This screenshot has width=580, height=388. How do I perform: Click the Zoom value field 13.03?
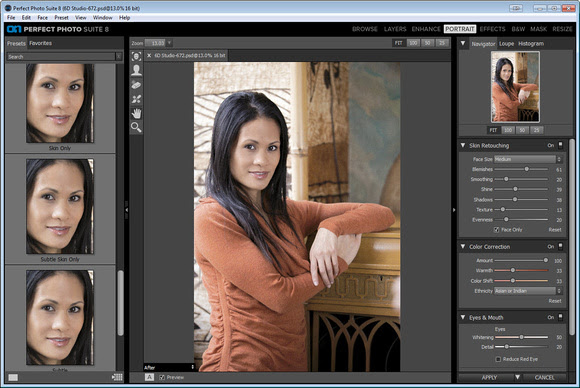pos(155,43)
